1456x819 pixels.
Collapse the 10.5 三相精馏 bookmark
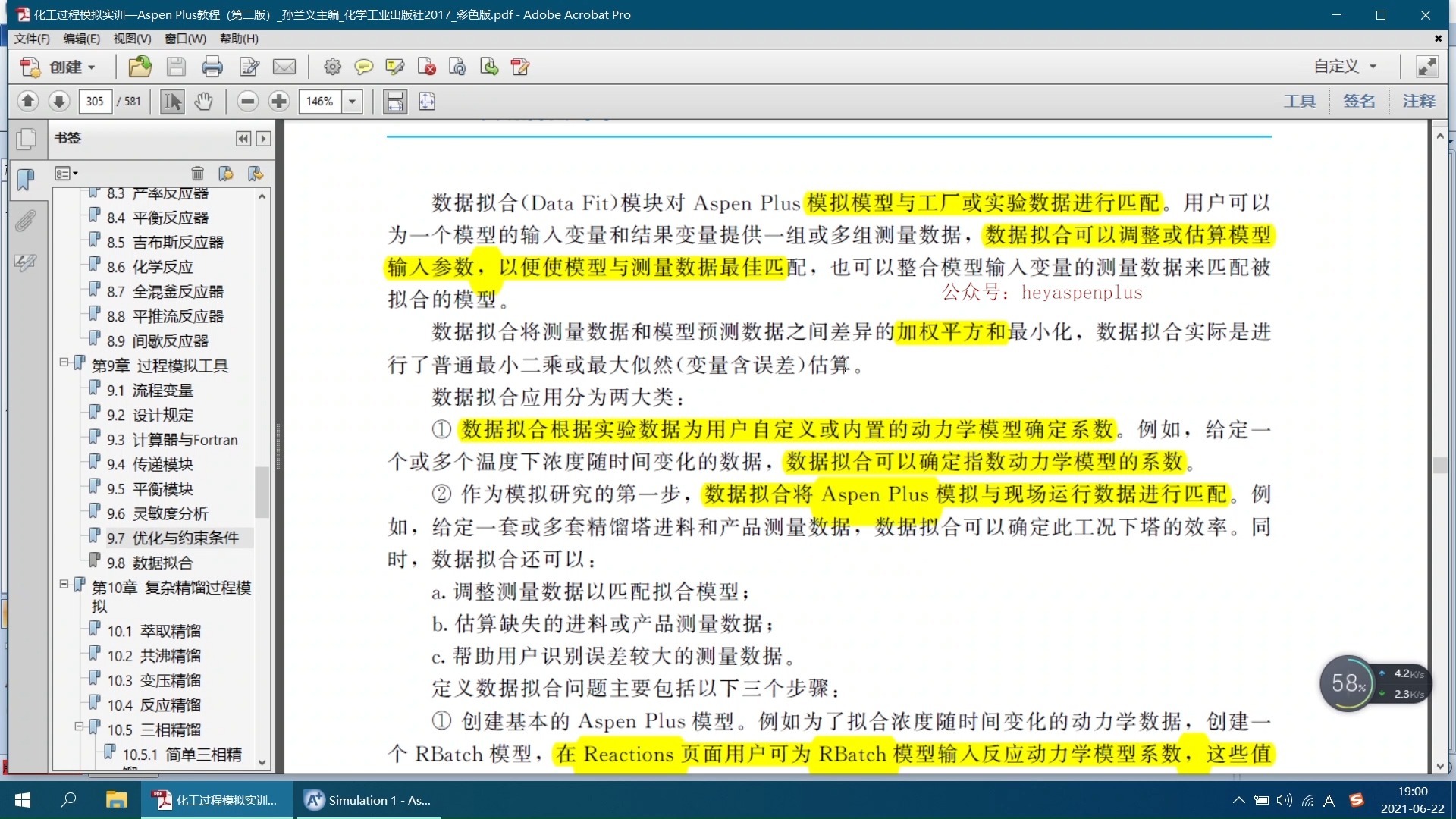coord(79,726)
